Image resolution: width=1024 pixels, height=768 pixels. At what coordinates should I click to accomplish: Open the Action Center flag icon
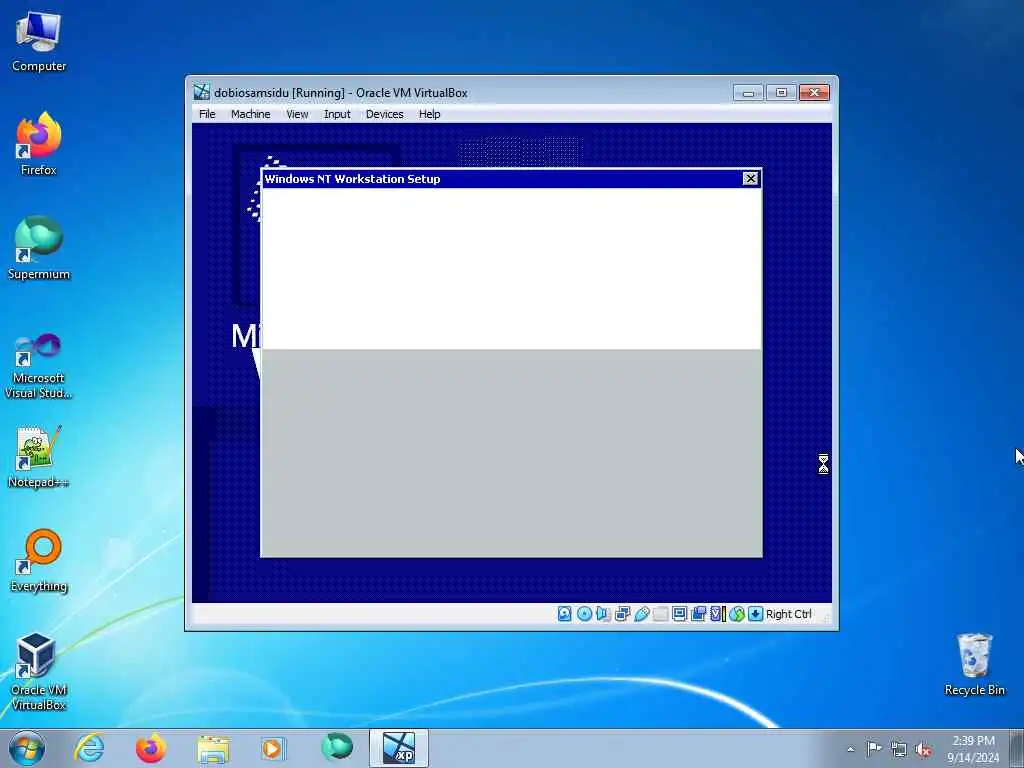tap(874, 749)
